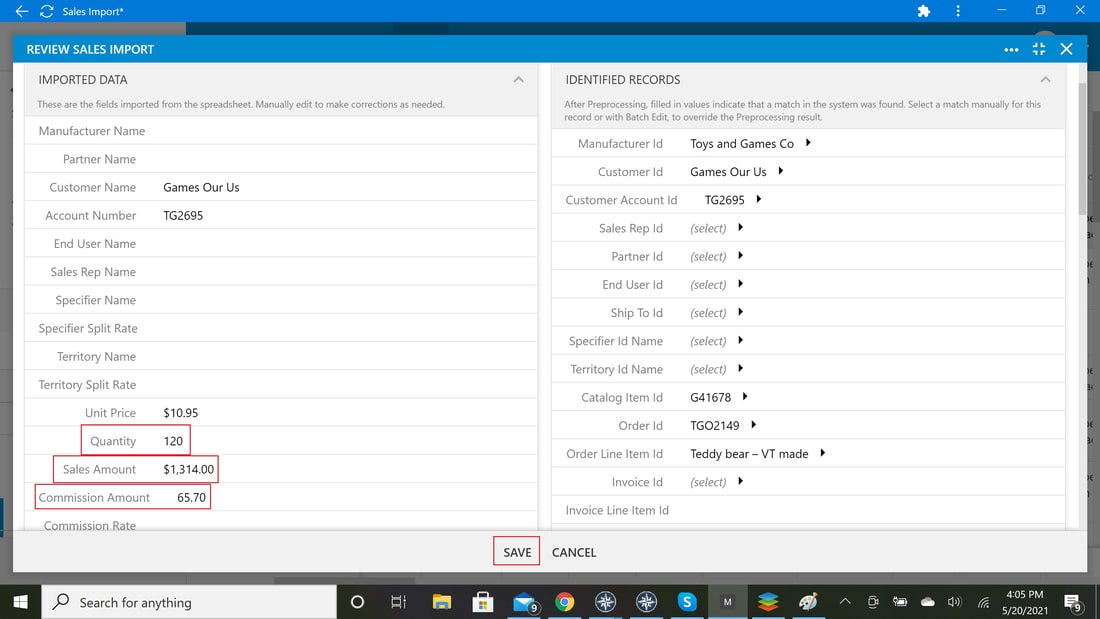Viewport: 1100px width, 619px height.
Task: Click the back arrow in title bar
Action: coord(22,11)
